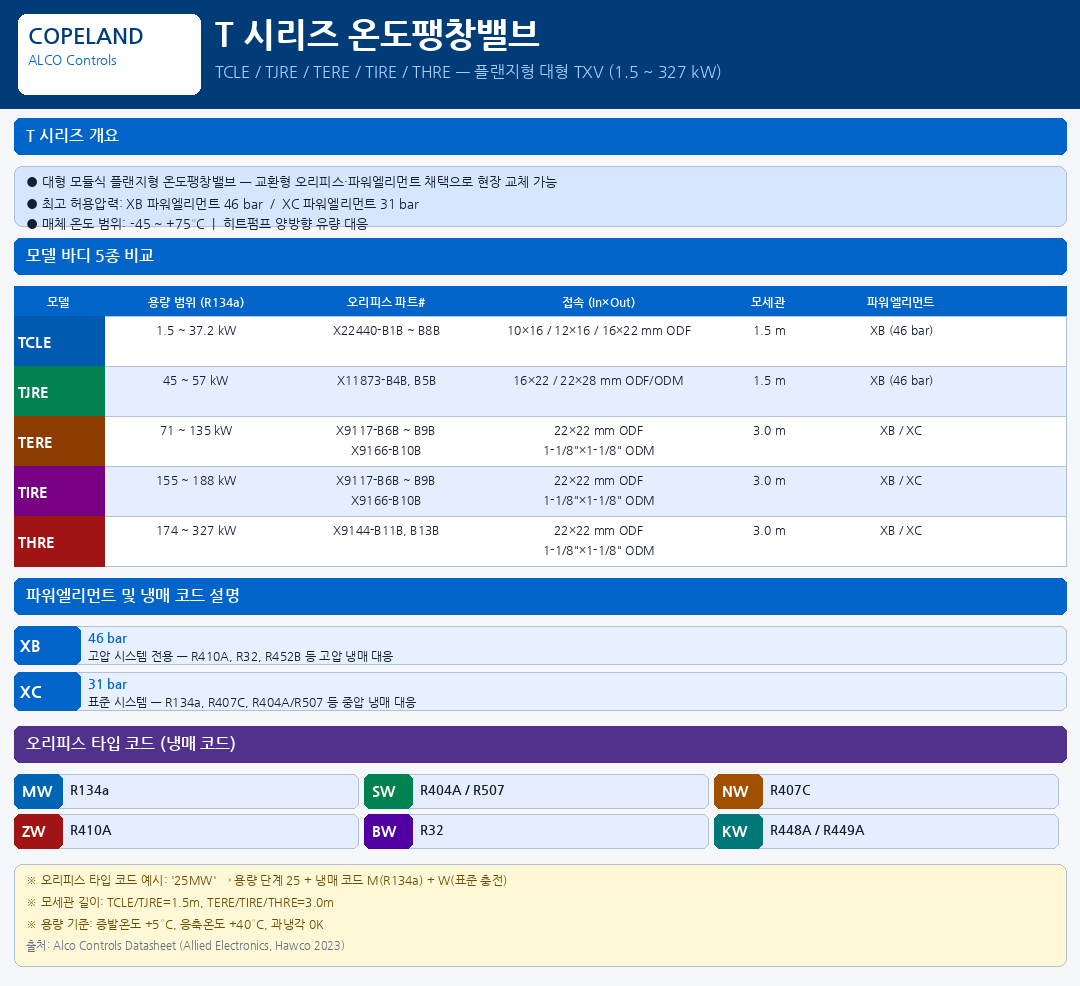Click the MW refrigerant code badge
The height and width of the screenshot is (986, 1080).
tap(38, 792)
